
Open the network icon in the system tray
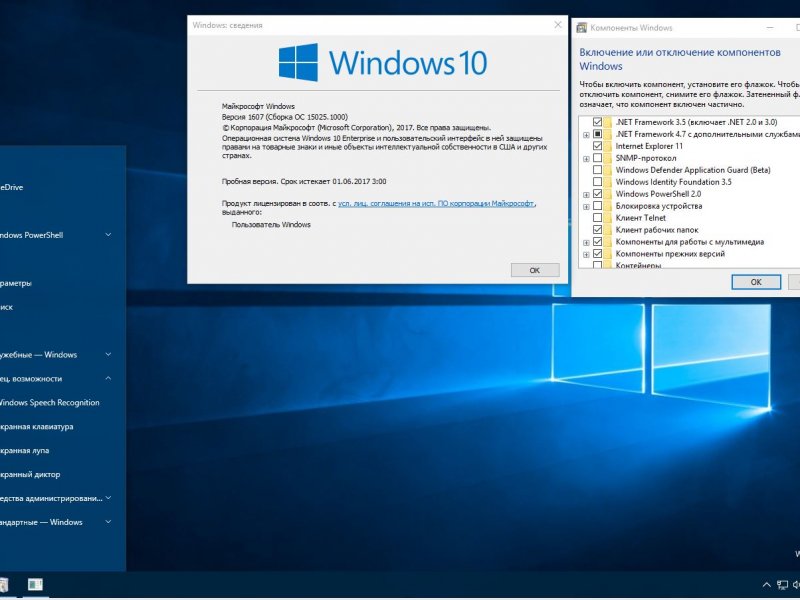click(x=782, y=585)
